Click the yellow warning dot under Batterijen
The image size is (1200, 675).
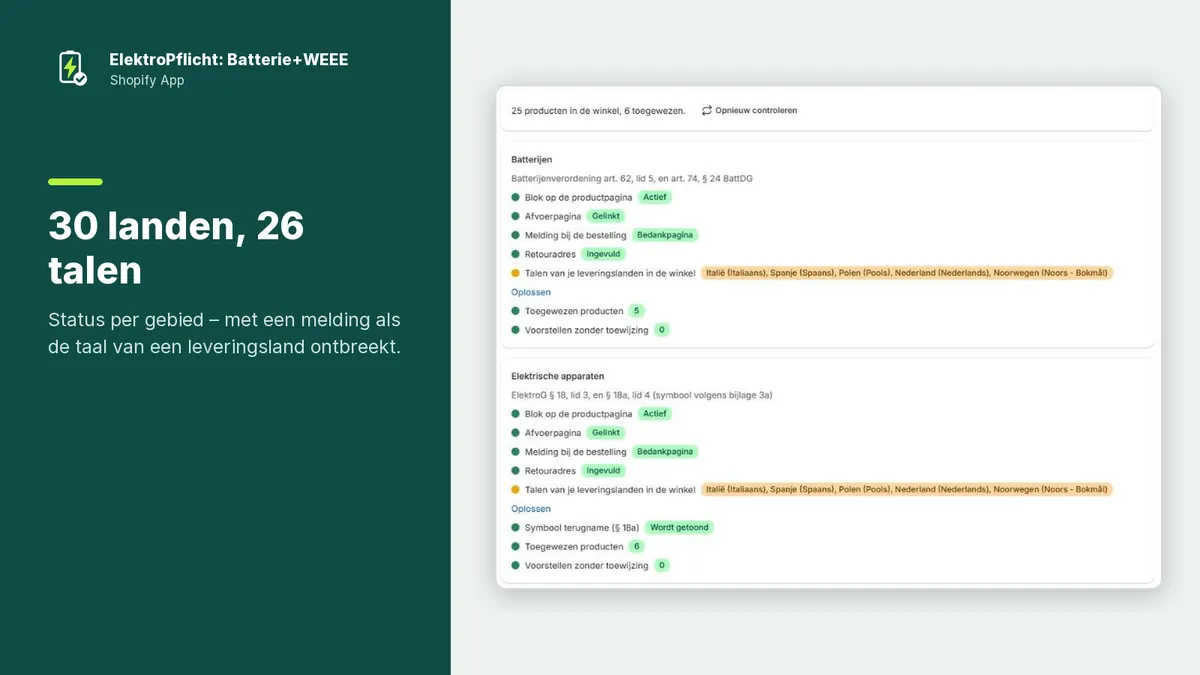click(x=516, y=273)
